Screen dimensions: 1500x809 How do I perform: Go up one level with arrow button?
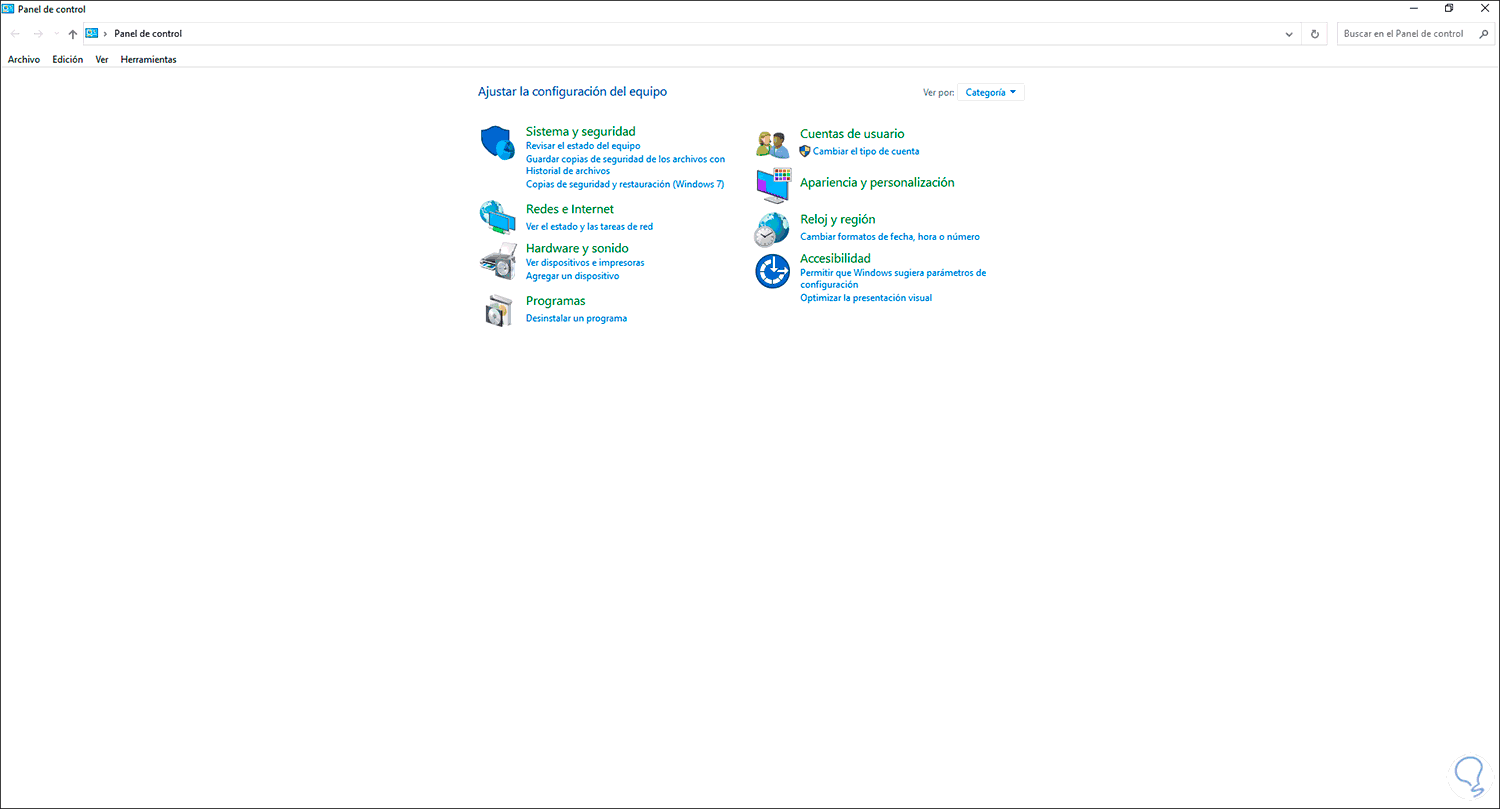(x=72, y=34)
